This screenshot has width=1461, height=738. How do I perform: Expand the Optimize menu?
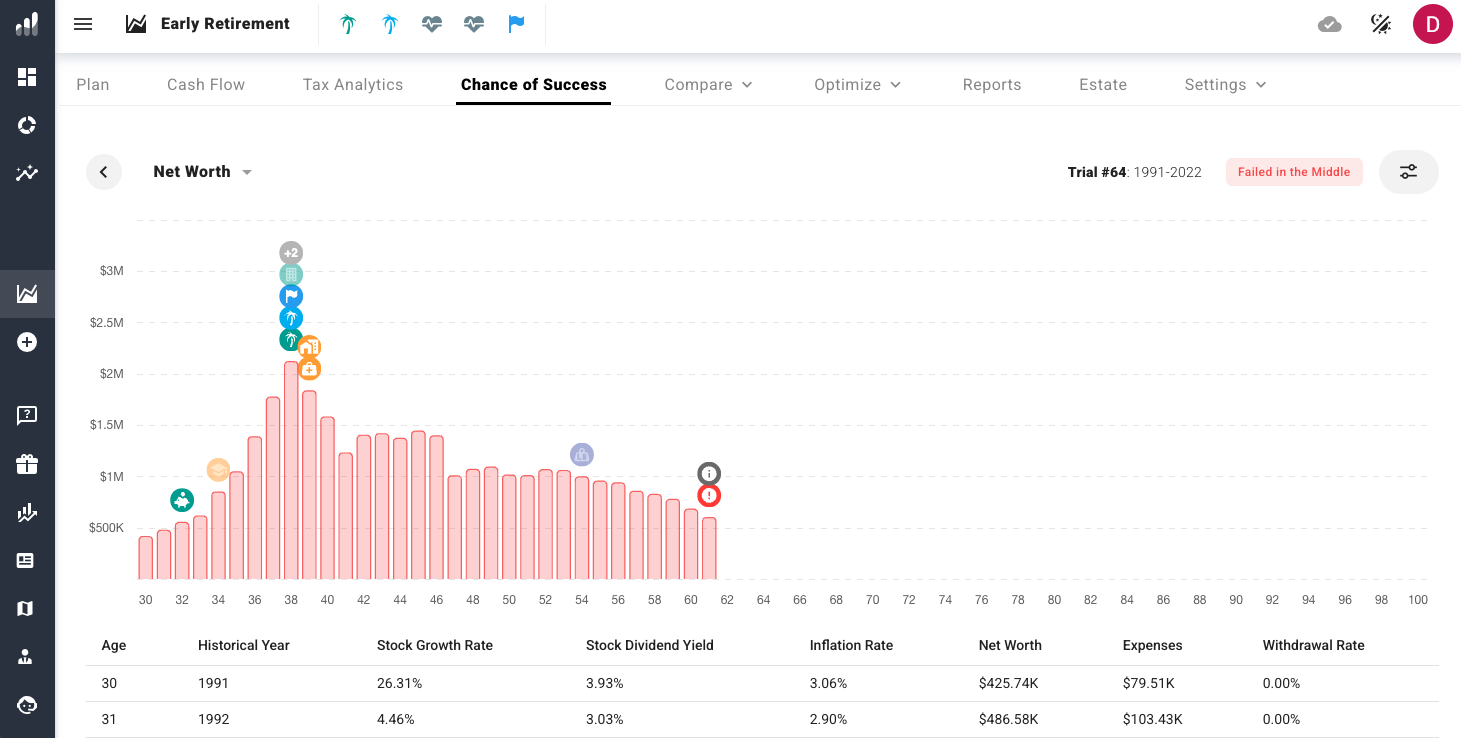(x=857, y=85)
